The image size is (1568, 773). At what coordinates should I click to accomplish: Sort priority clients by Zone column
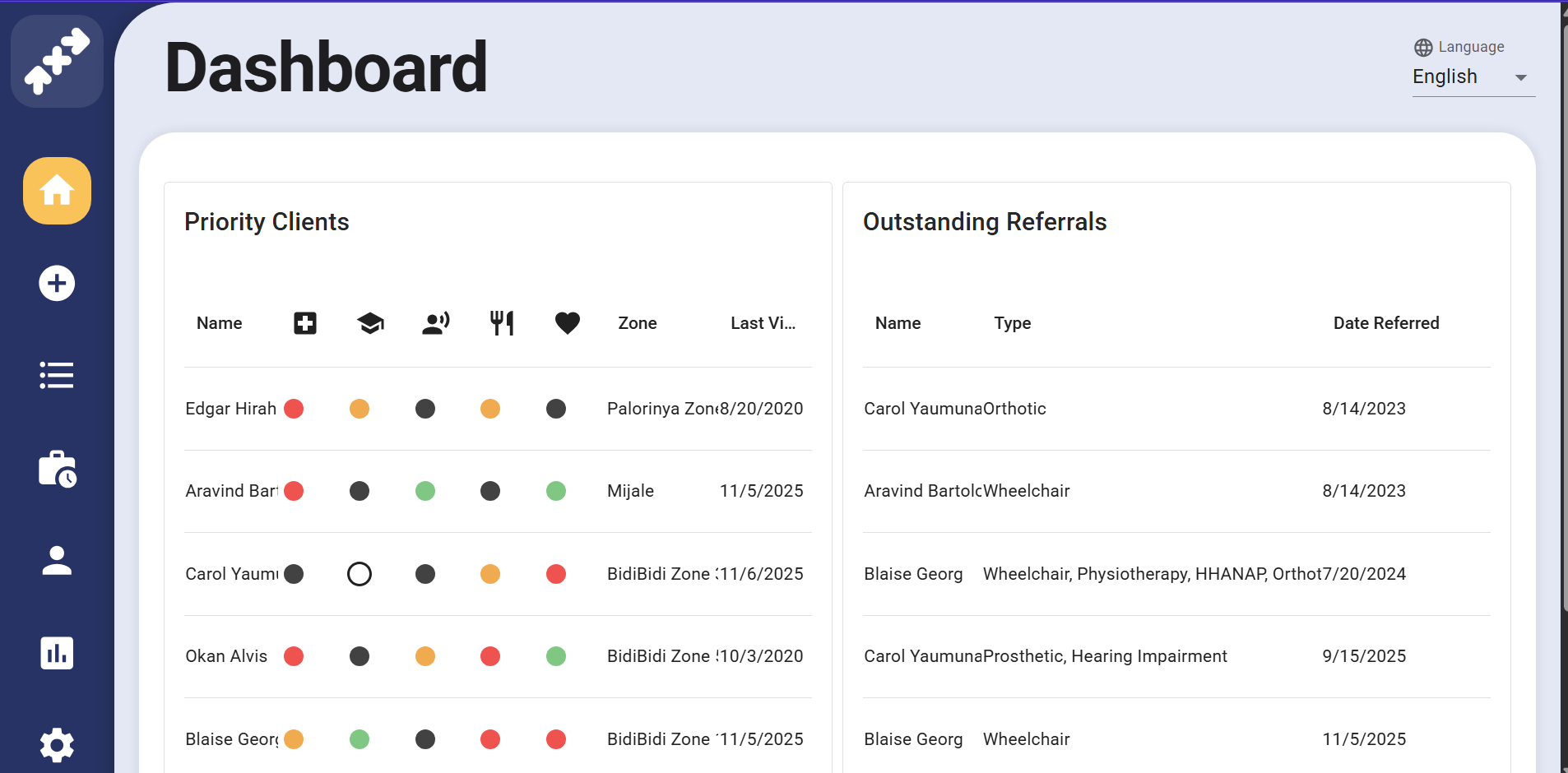pos(637,323)
